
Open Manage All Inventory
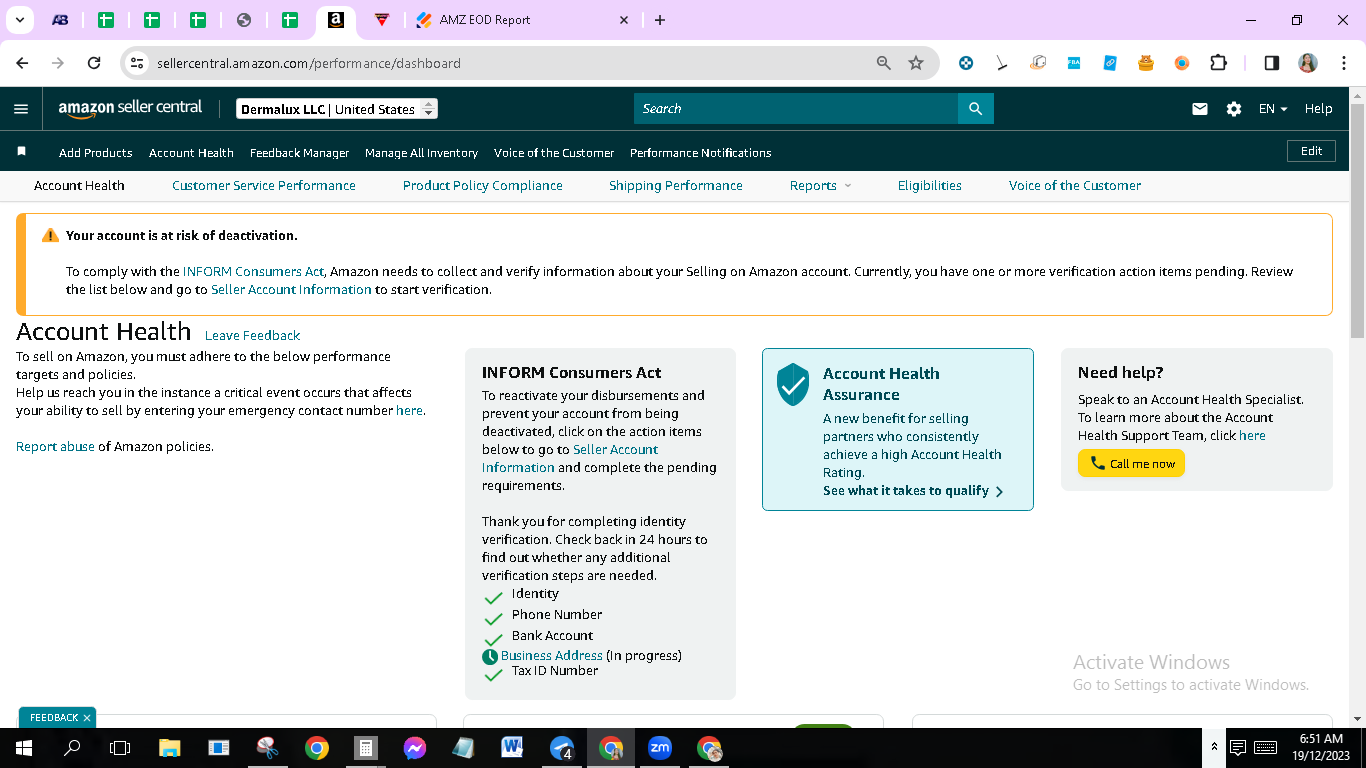(422, 153)
